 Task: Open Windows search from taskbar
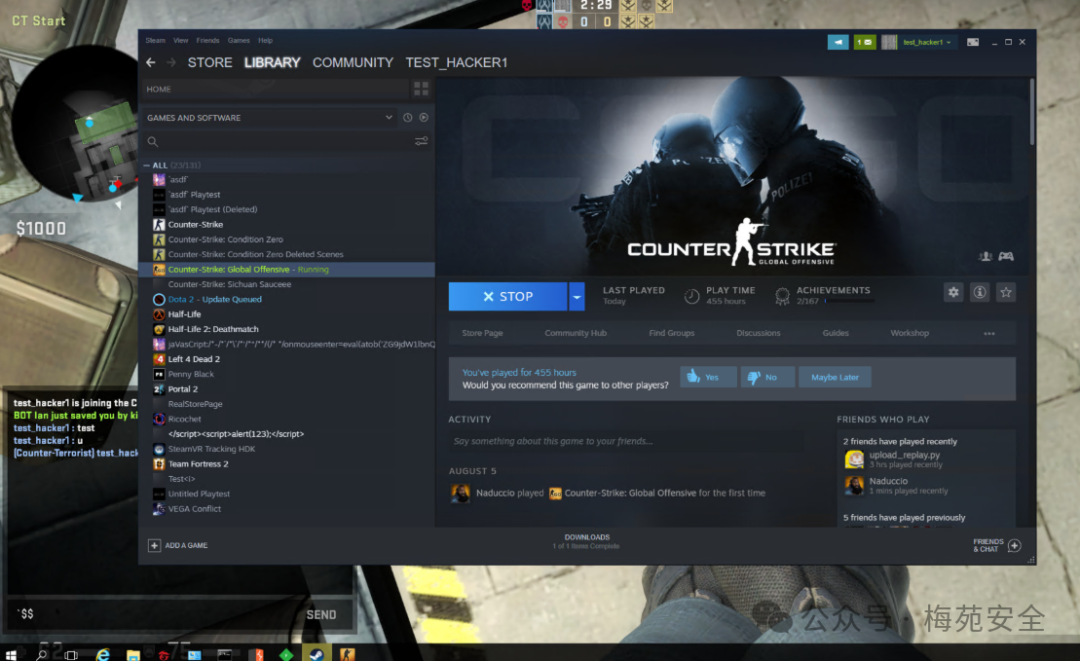point(41,654)
